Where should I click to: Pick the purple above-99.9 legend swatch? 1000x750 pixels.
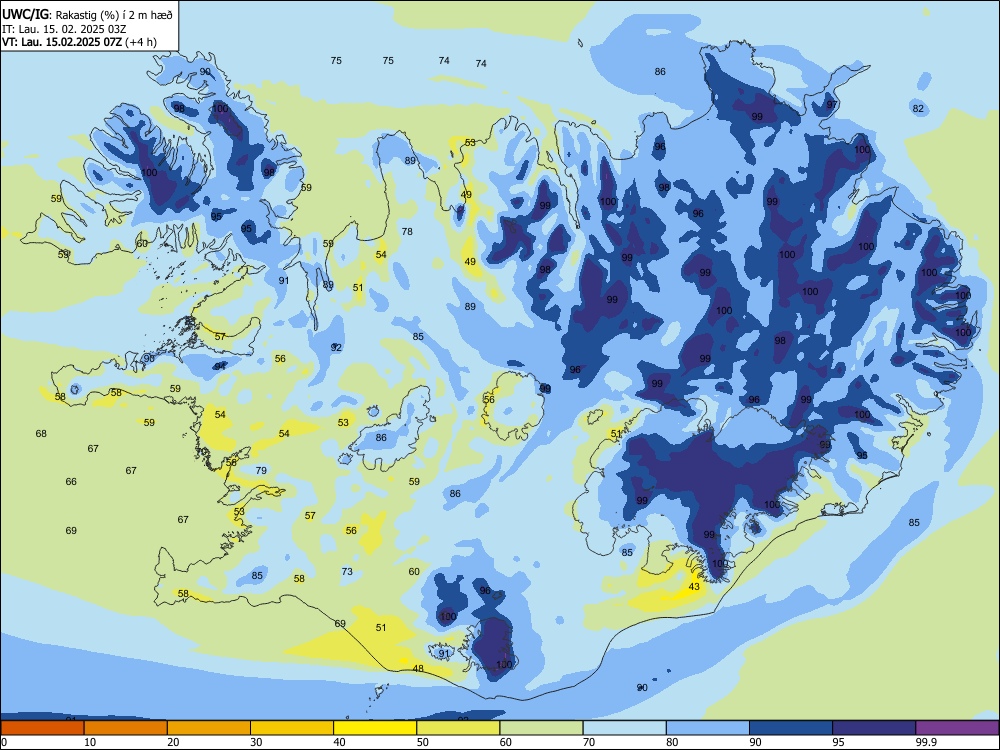(x=957, y=728)
